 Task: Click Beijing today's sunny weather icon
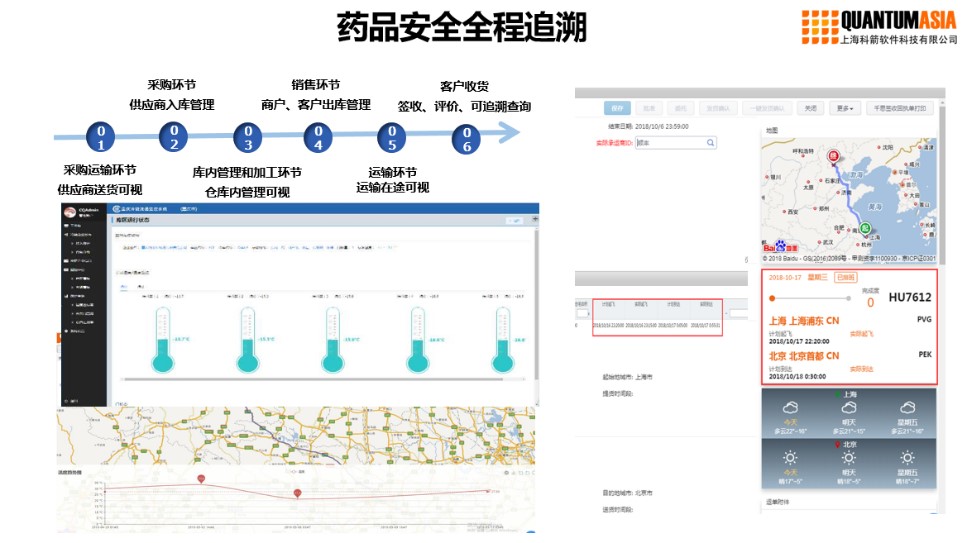[x=790, y=459]
